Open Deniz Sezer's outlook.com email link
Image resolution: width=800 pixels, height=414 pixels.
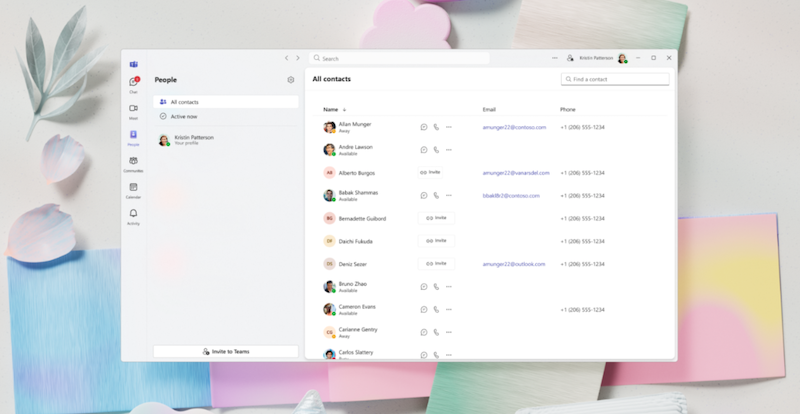click(513, 264)
